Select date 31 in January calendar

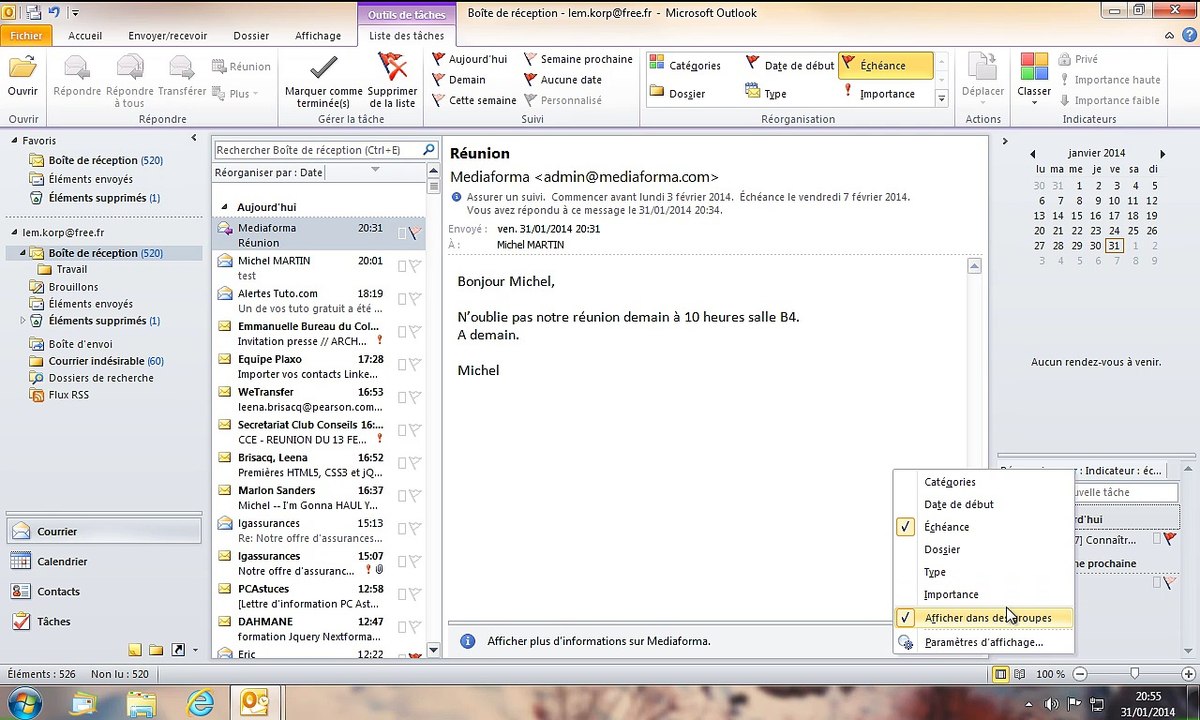[1114, 245]
